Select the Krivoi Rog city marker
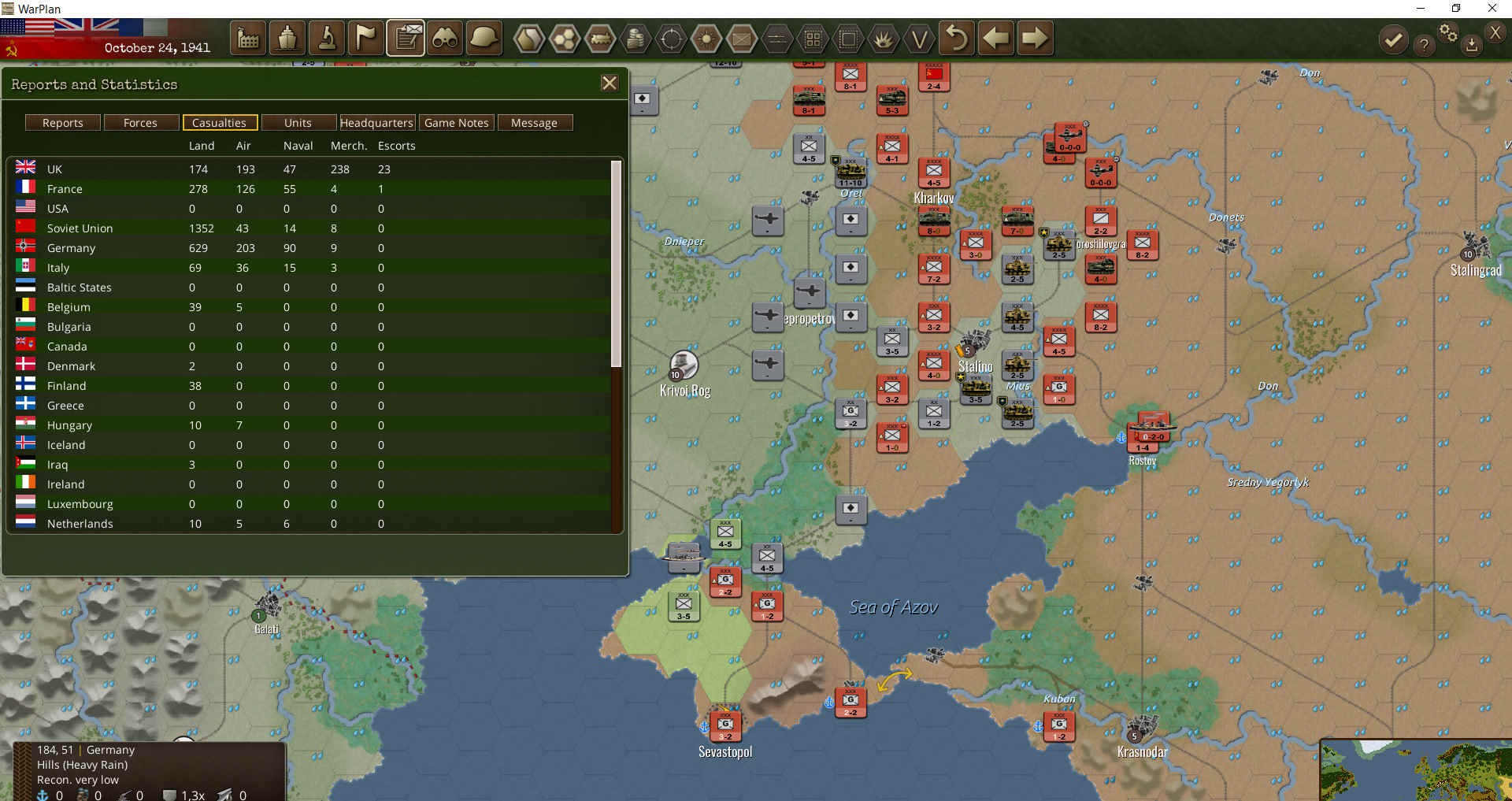The width and height of the screenshot is (1512, 801). [683, 365]
